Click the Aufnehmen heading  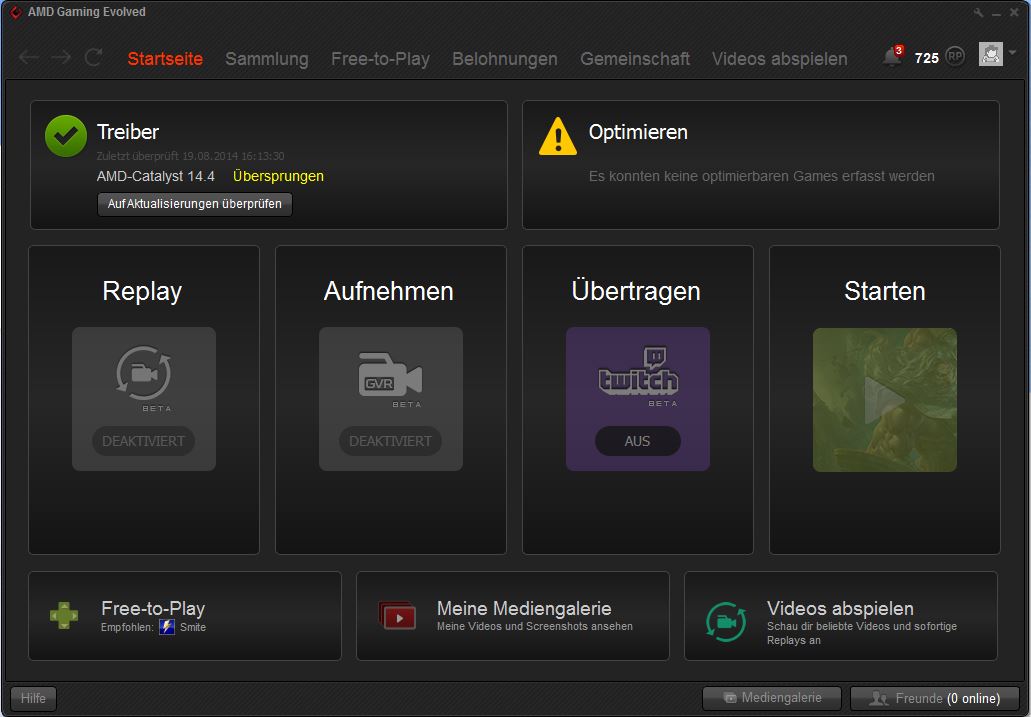[x=389, y=291]
